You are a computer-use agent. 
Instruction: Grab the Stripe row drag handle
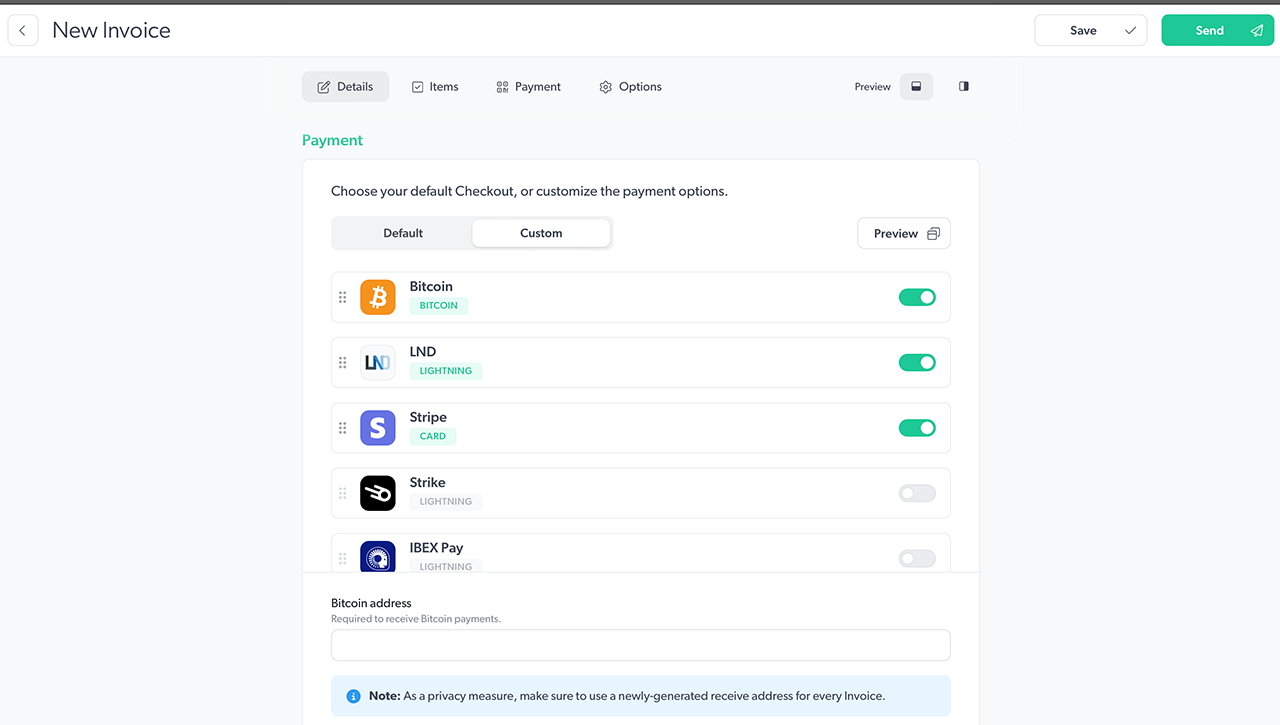pos(342,428)
